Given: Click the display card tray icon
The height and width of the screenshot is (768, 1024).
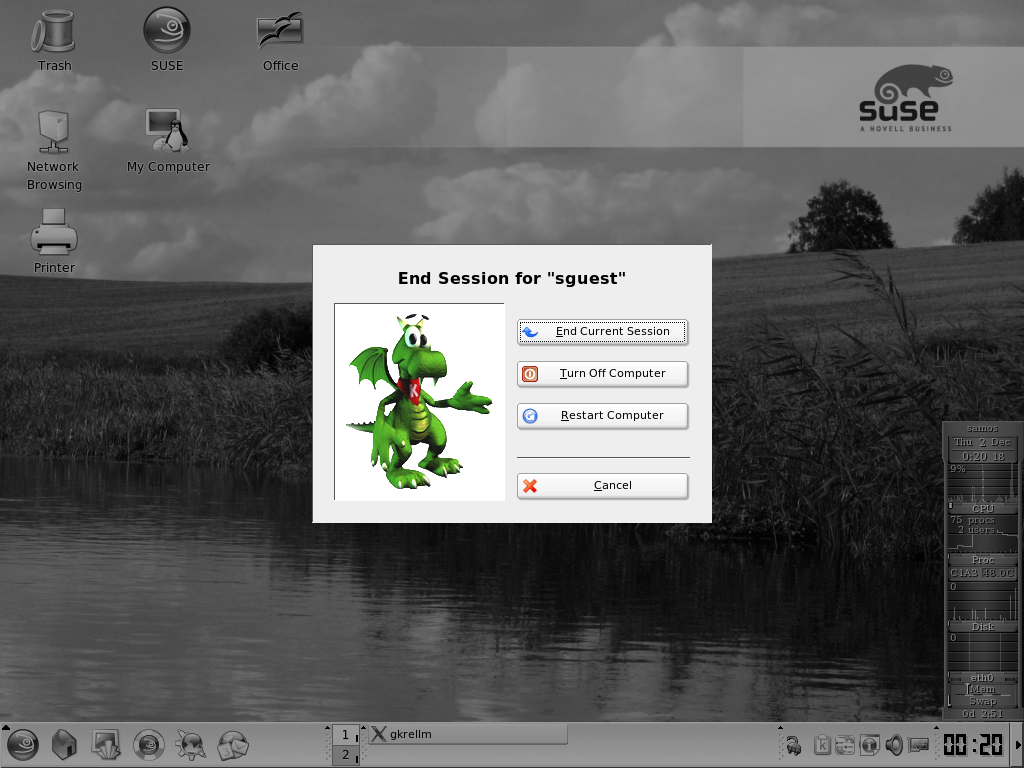Looking at the screenshot, I should (x=918, y=745).
